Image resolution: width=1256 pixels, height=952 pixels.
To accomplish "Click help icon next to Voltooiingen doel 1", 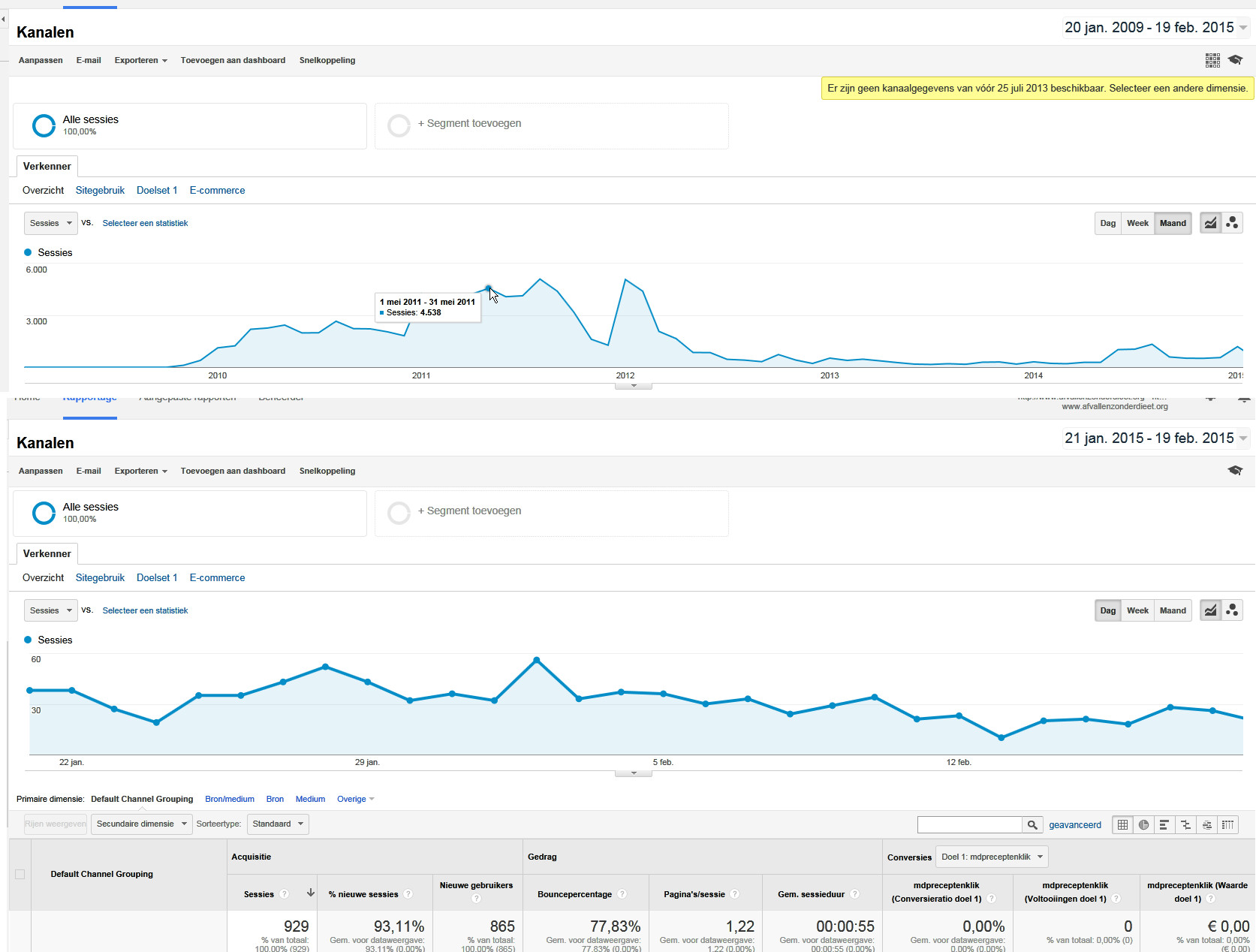I will [x=1116, y=899].
